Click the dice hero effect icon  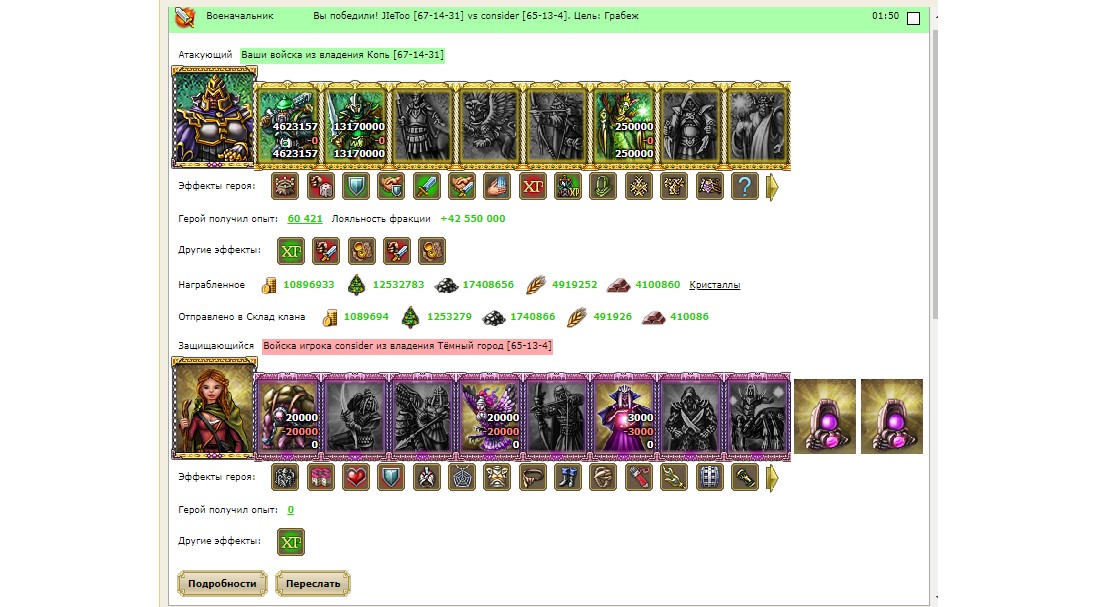(x=320, y=187)
